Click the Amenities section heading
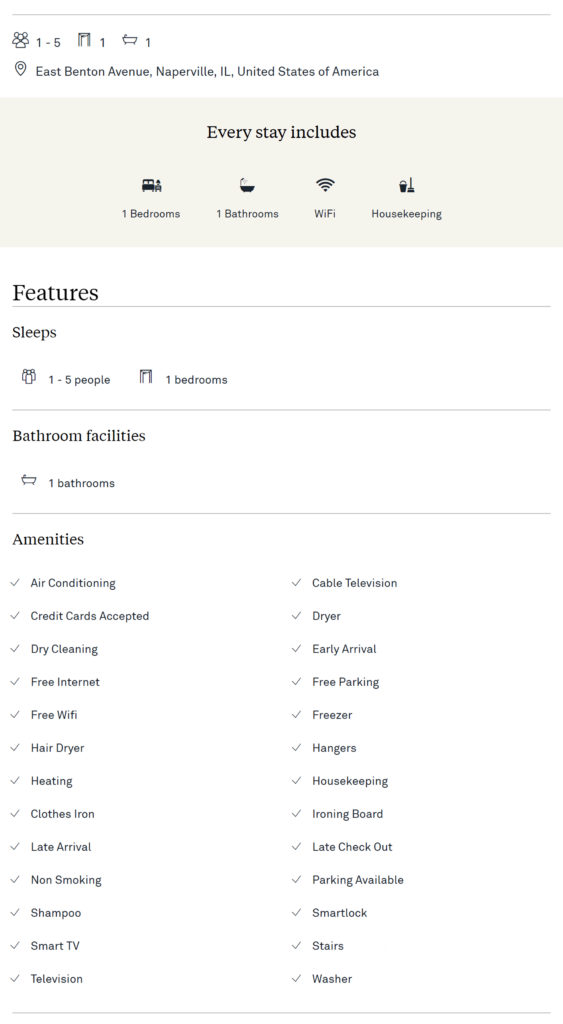This screenshot has height=1024, width=563. (x=48, y=539)
